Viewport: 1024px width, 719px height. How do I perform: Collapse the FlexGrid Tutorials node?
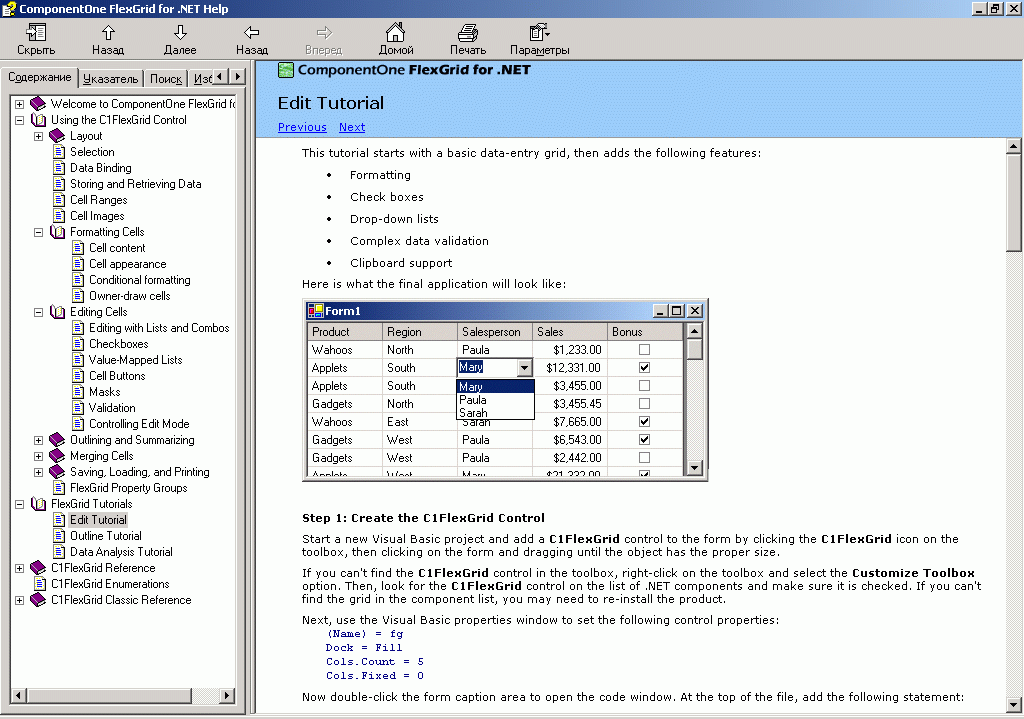(x=20, y=504)
